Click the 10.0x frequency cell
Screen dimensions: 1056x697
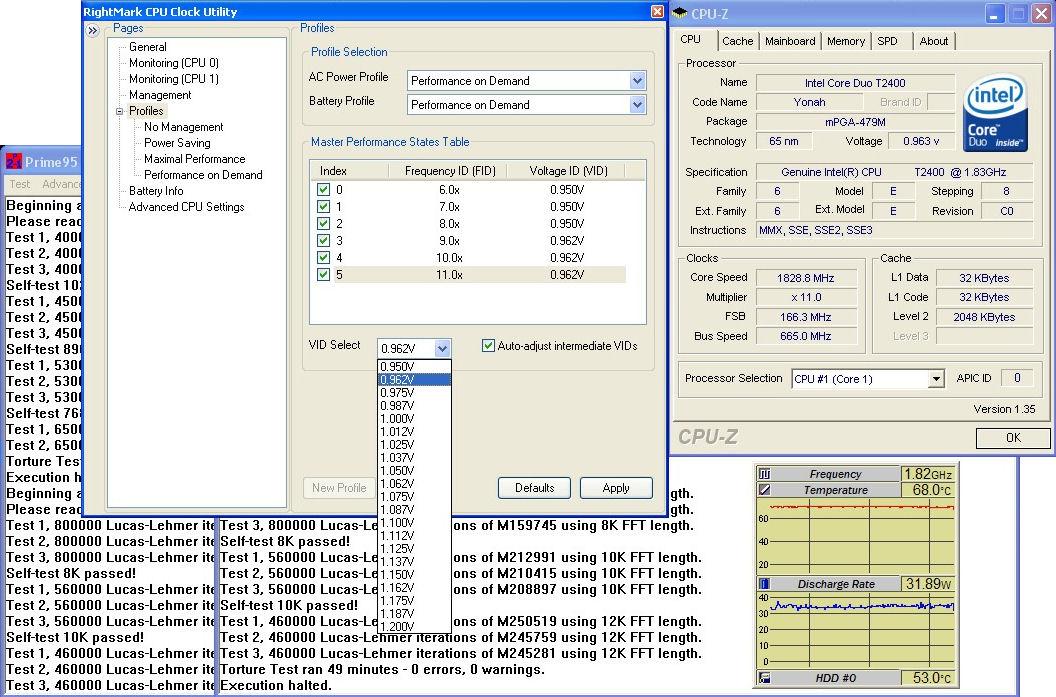(449, 258)
